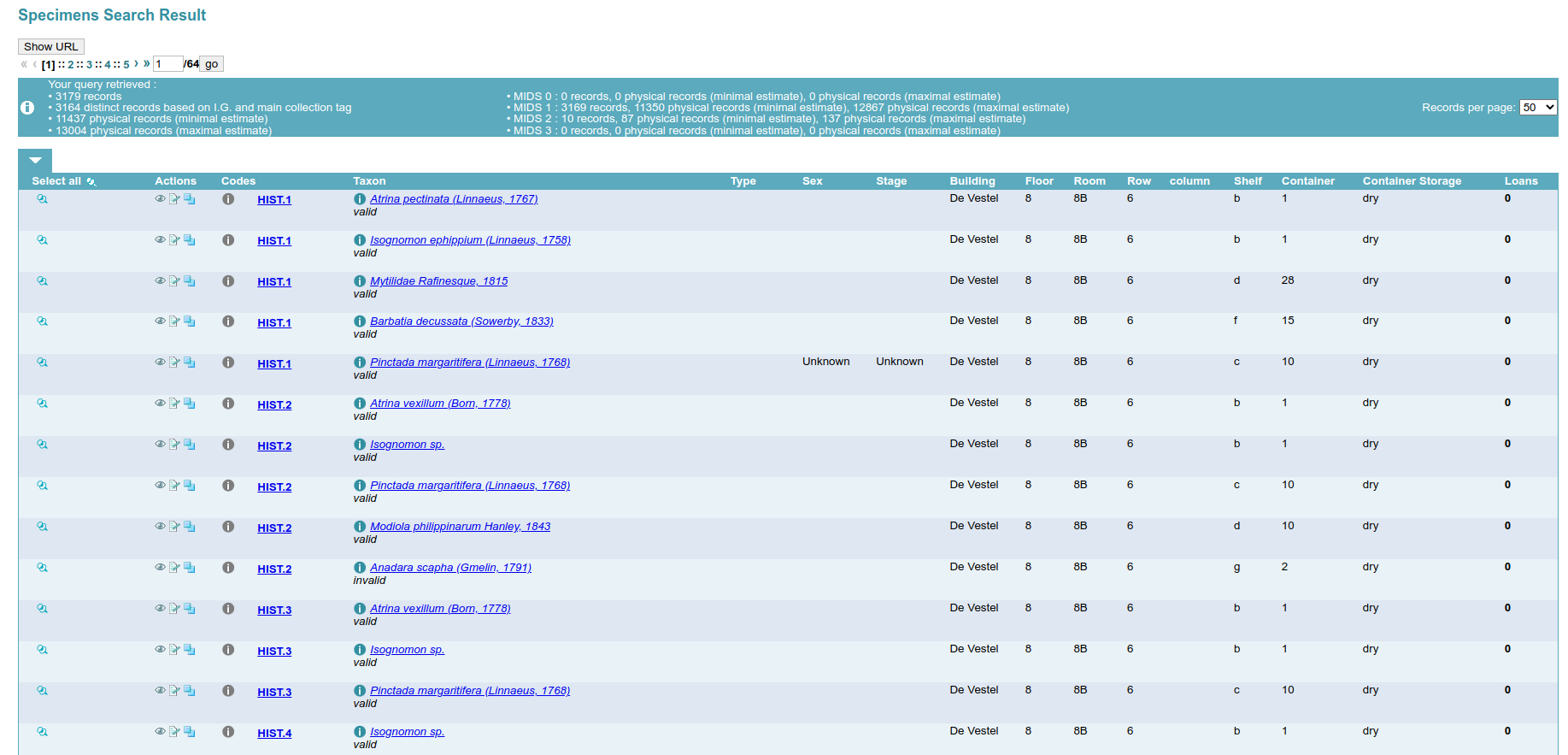Click the edit icon in the Modiola philippinarum row
The height and width of the screenshot is (755, 1568).
click(174, 527)
